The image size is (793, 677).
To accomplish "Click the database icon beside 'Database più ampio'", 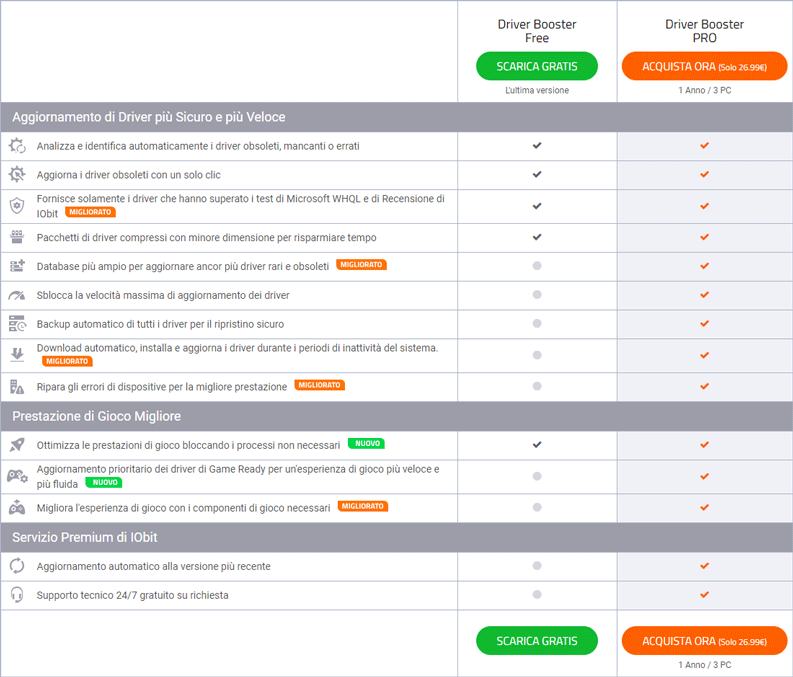I will 17,265.
